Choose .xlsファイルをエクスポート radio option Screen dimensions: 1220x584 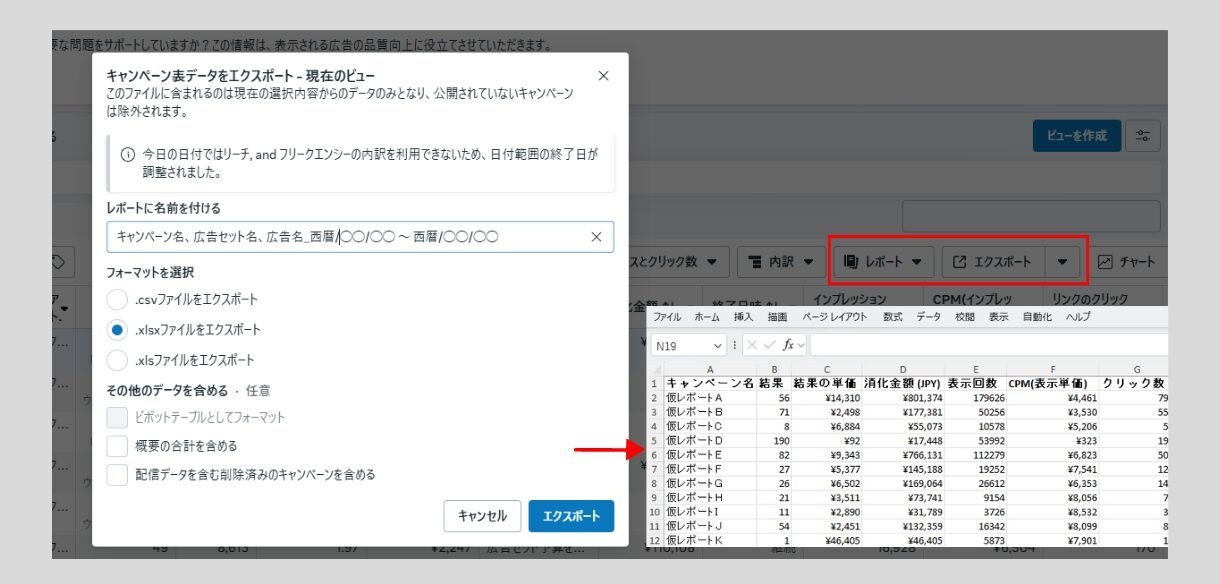[118, 360]
